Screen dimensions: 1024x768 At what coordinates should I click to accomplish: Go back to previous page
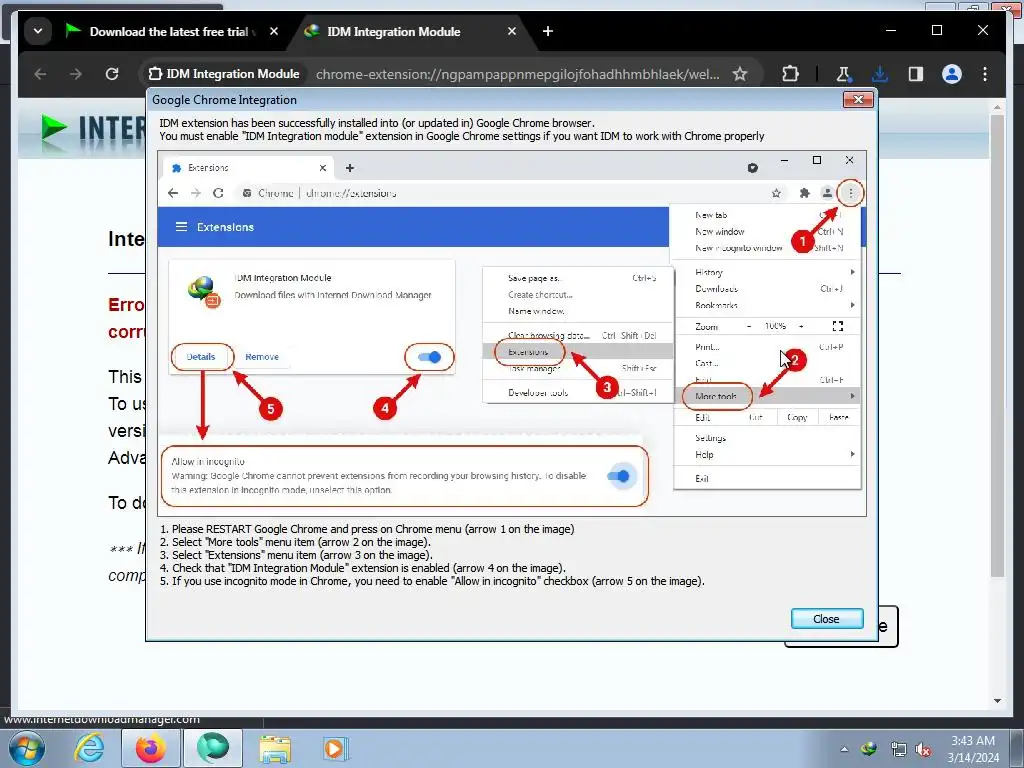click(x=40, y=74)
